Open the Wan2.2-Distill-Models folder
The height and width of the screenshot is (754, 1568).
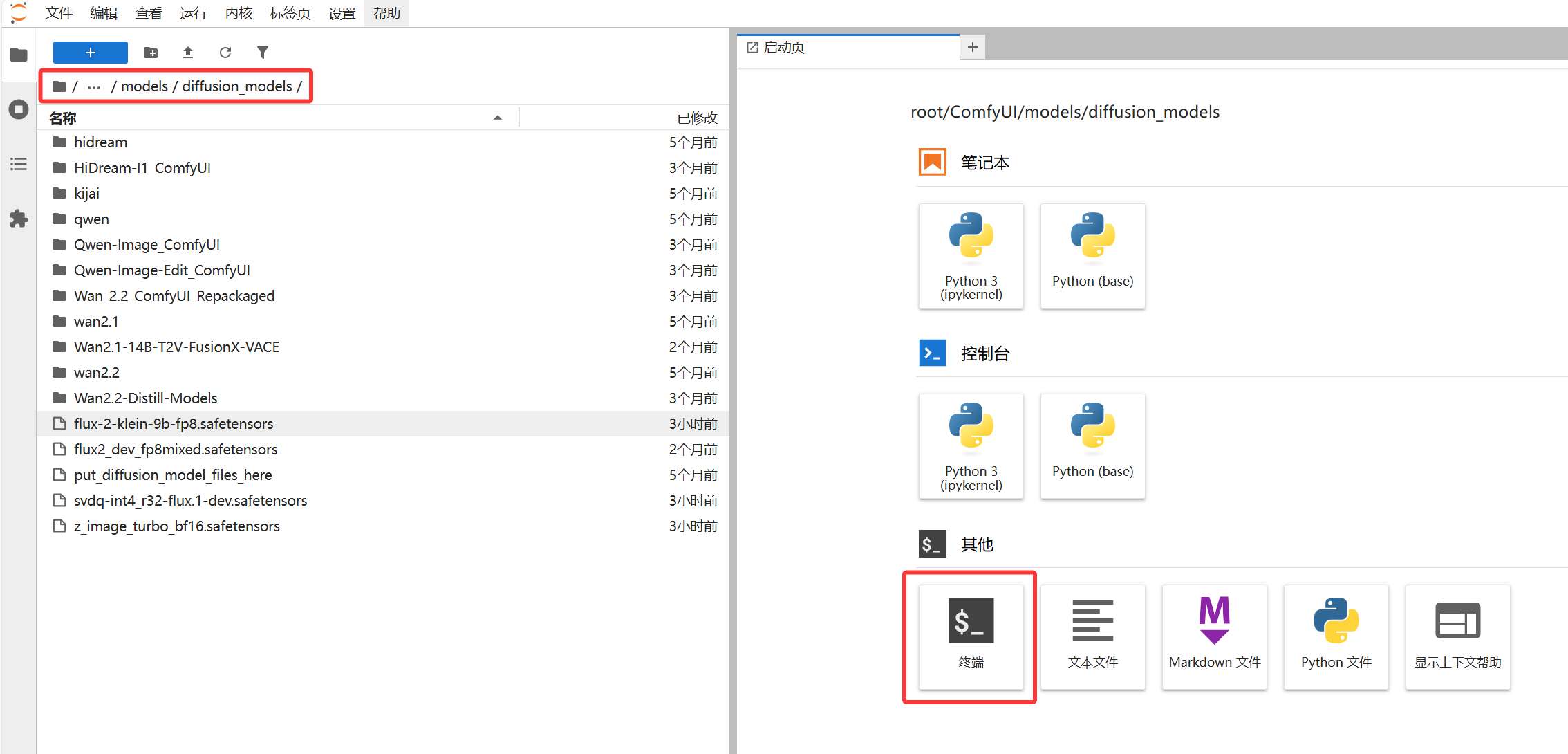145,398
